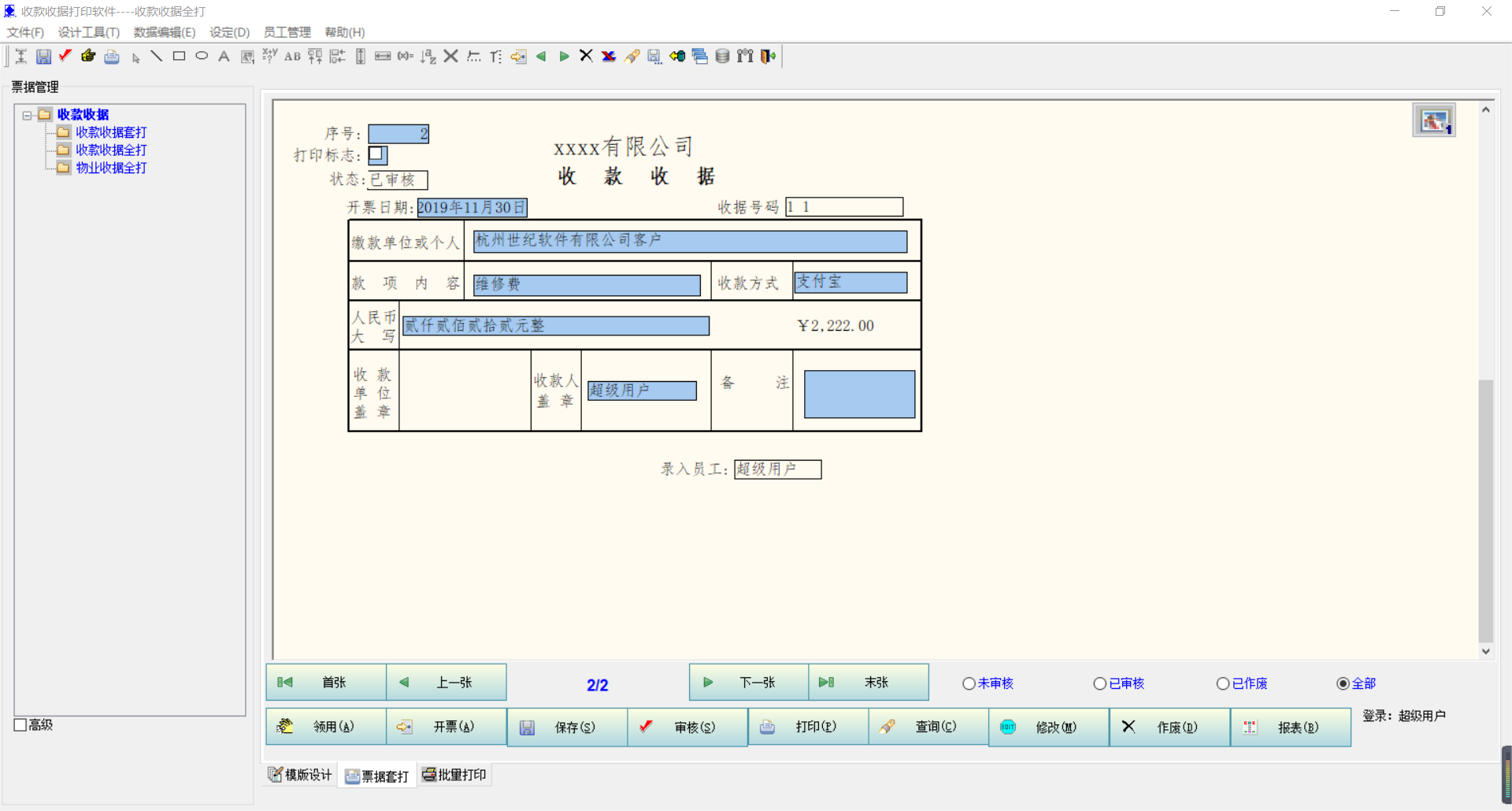The height and width of the screenshot is (811, 1512).
Task: Click the exit door toolbar icon
Action: [x=768, y=57]
